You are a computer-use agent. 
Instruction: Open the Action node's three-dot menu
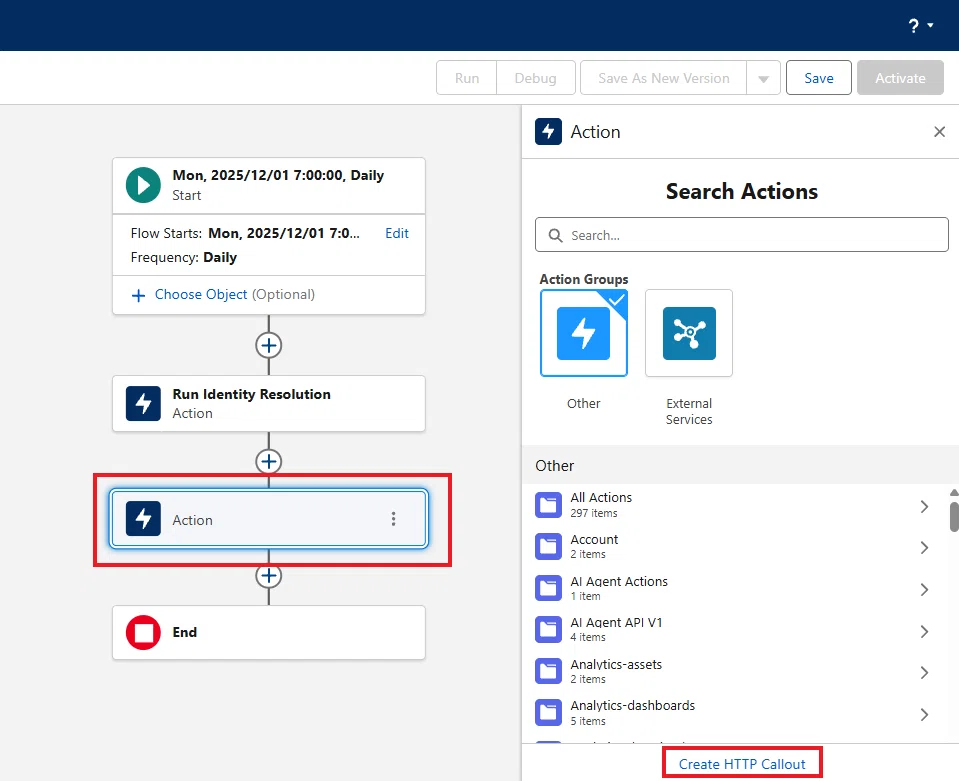393,519
